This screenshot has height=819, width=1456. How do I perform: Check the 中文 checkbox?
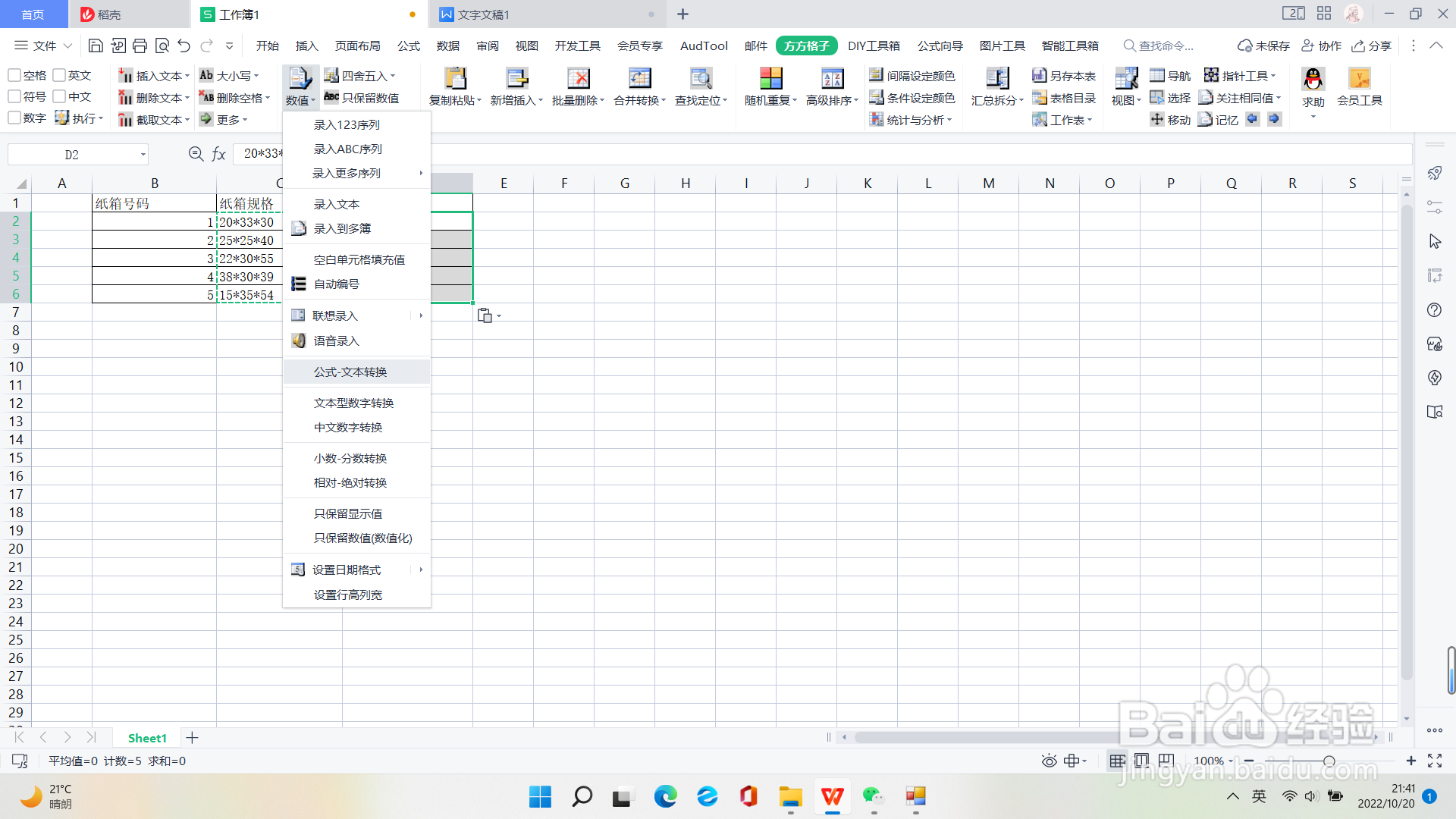coord(61,96)
